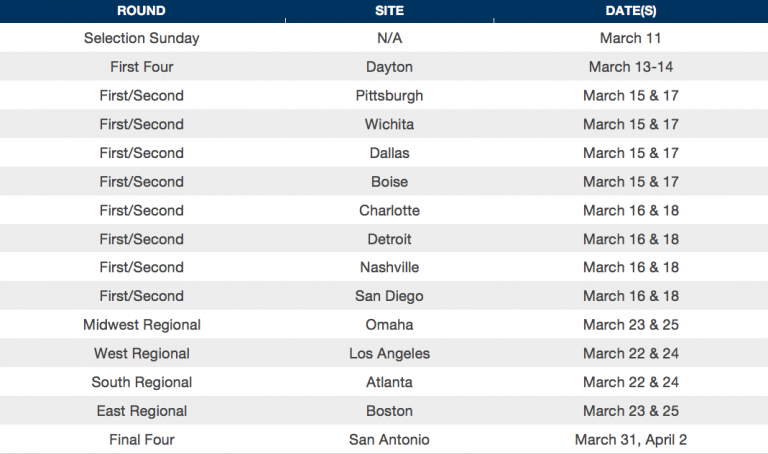The height and width of the screenshot is (454, 768).
Task: Select the Wichita site entry
Action: [x=389, y=124]
